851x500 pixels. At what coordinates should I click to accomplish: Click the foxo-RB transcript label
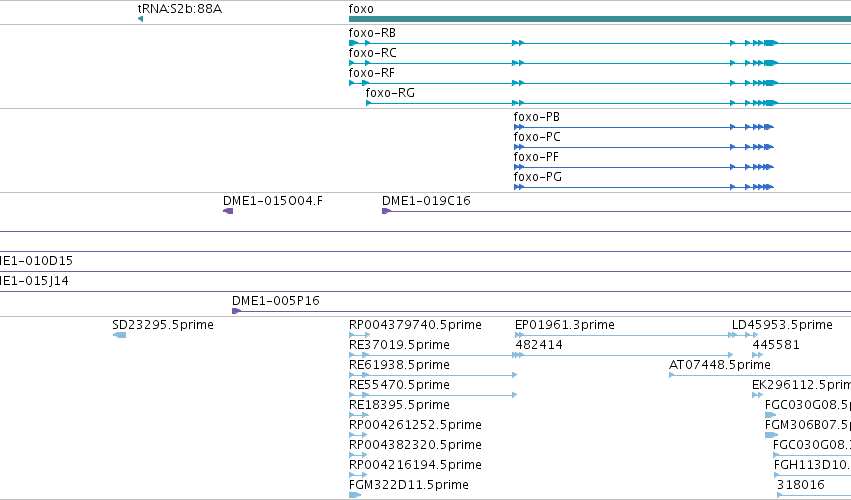pos(372,33)
